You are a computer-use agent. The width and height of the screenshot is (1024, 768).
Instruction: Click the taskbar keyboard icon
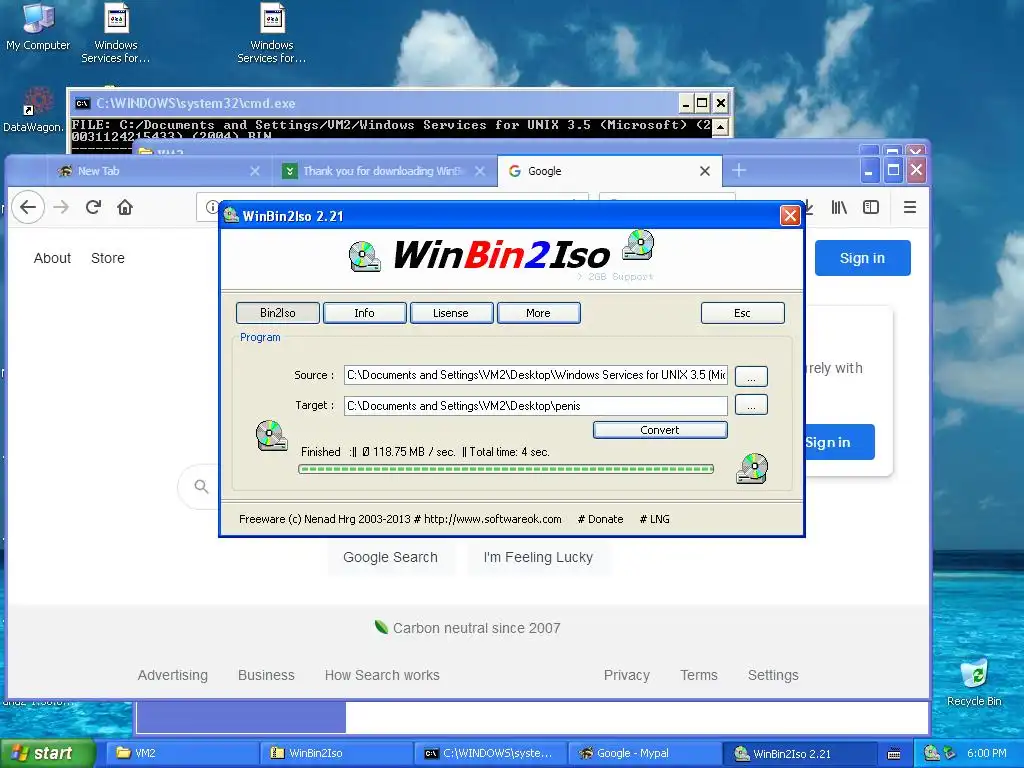click(894, 754)
